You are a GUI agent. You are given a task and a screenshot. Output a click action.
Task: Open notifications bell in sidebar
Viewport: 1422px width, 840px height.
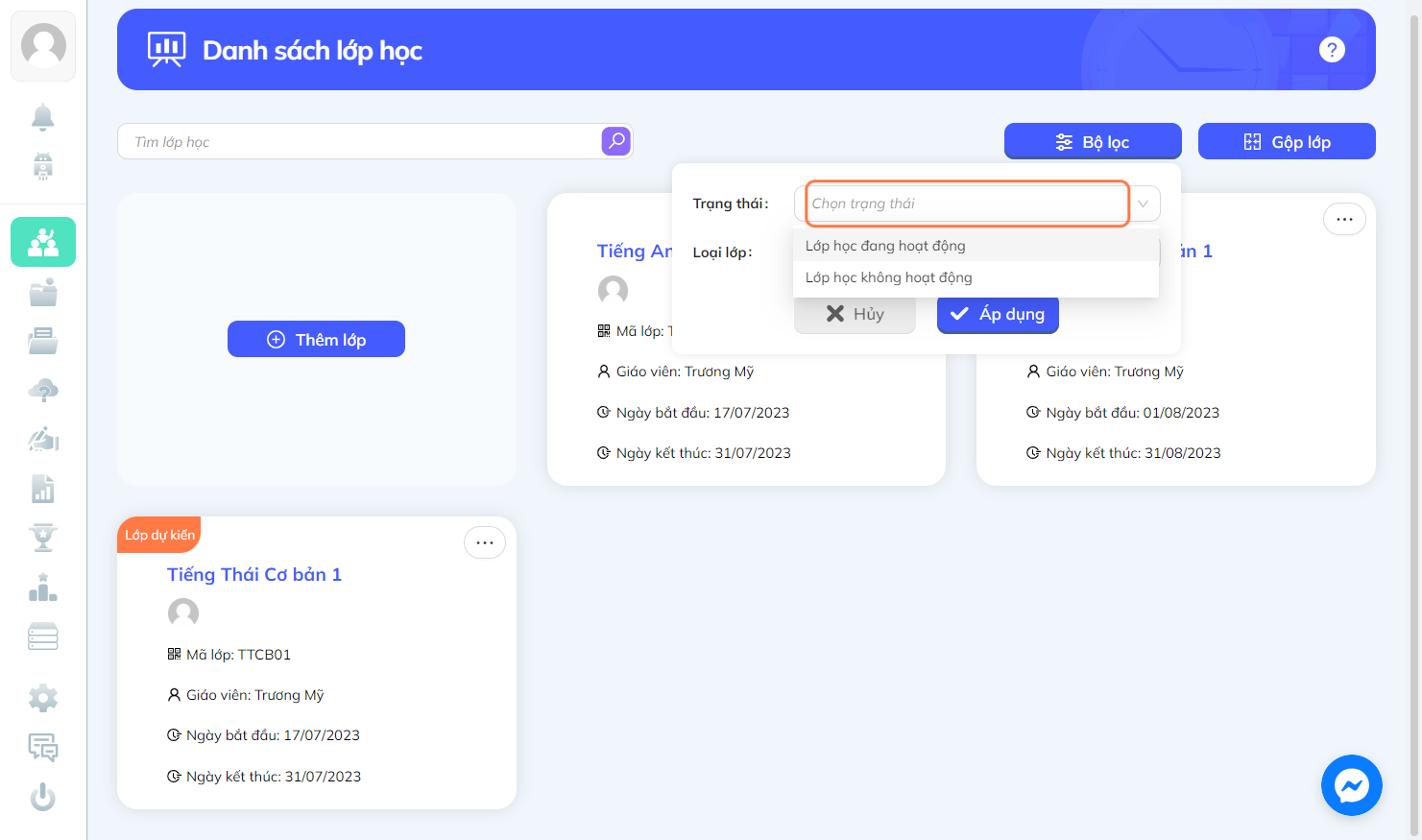(x=43, y=117)
